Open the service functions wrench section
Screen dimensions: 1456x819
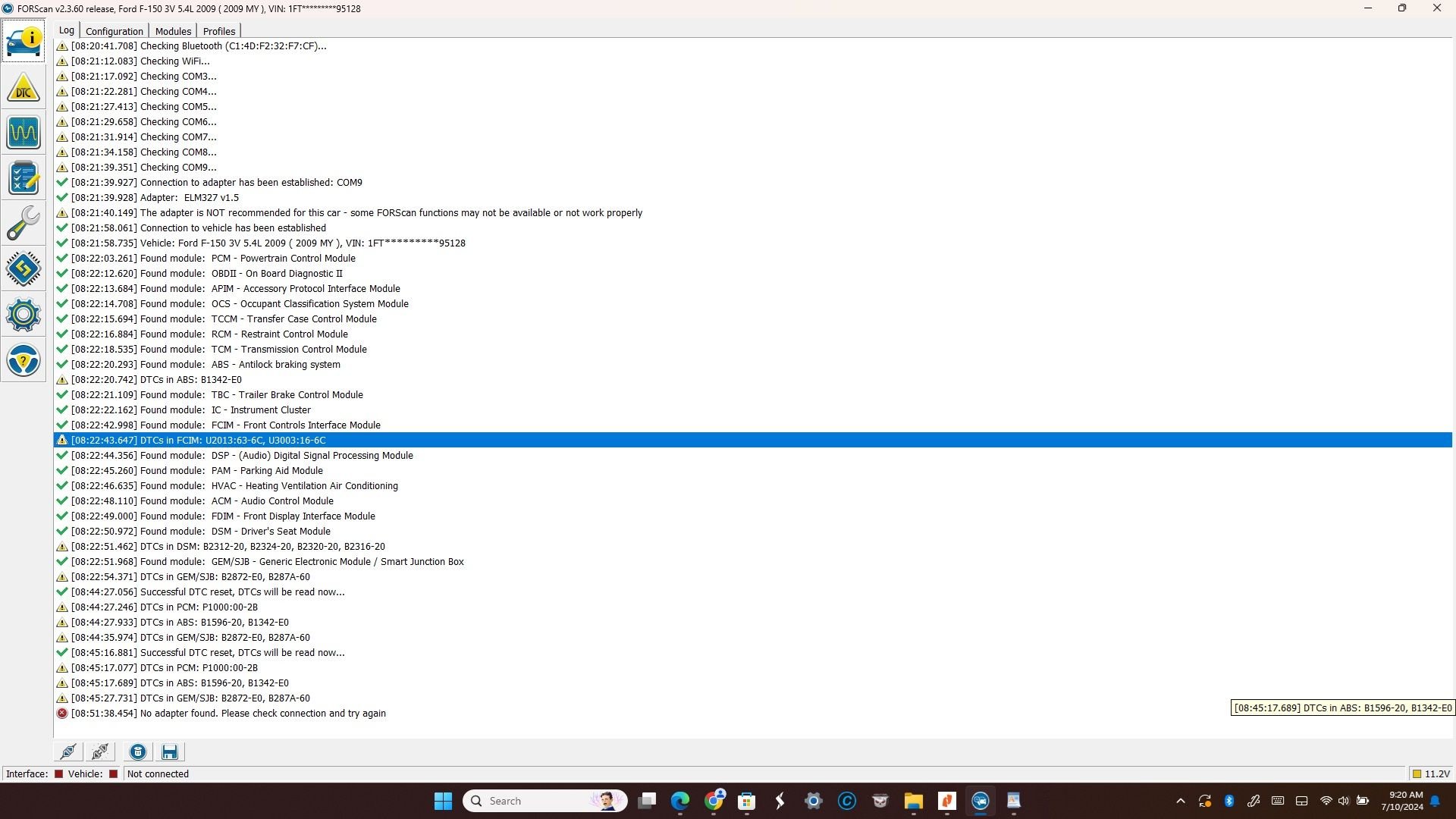(24, 224)
